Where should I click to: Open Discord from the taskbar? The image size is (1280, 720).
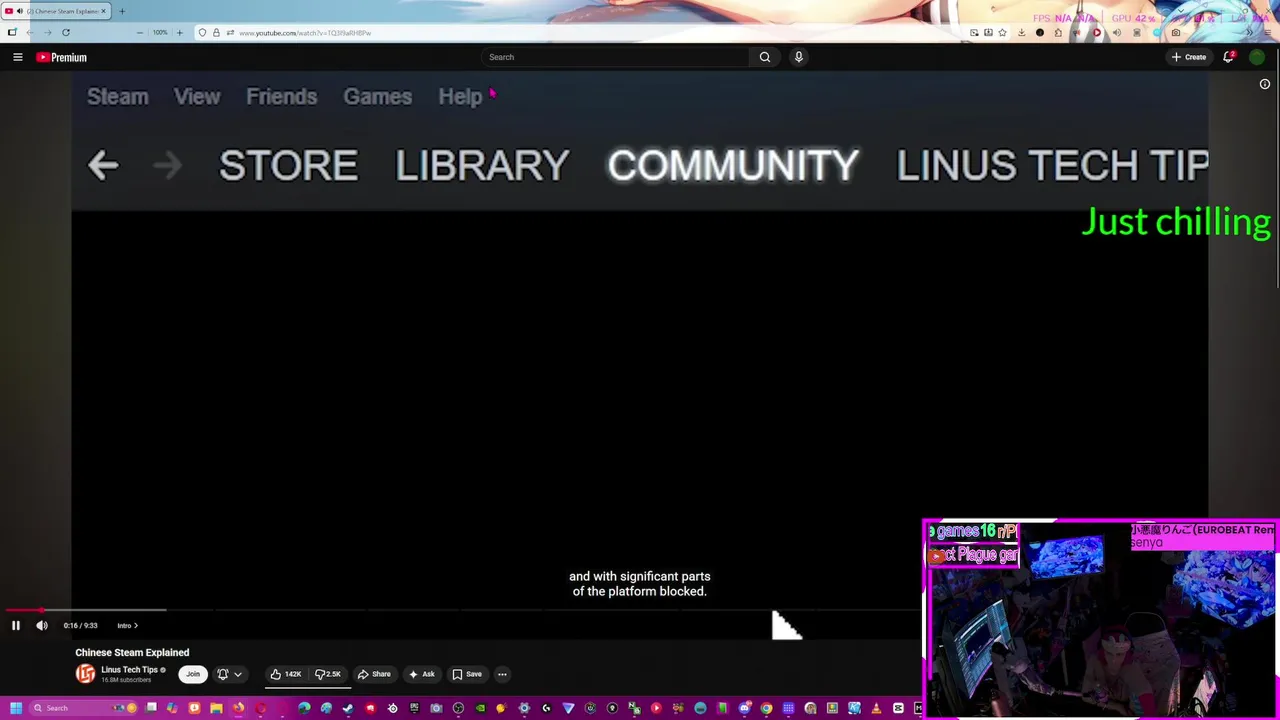pyautogui.click(x=744, y=708)
